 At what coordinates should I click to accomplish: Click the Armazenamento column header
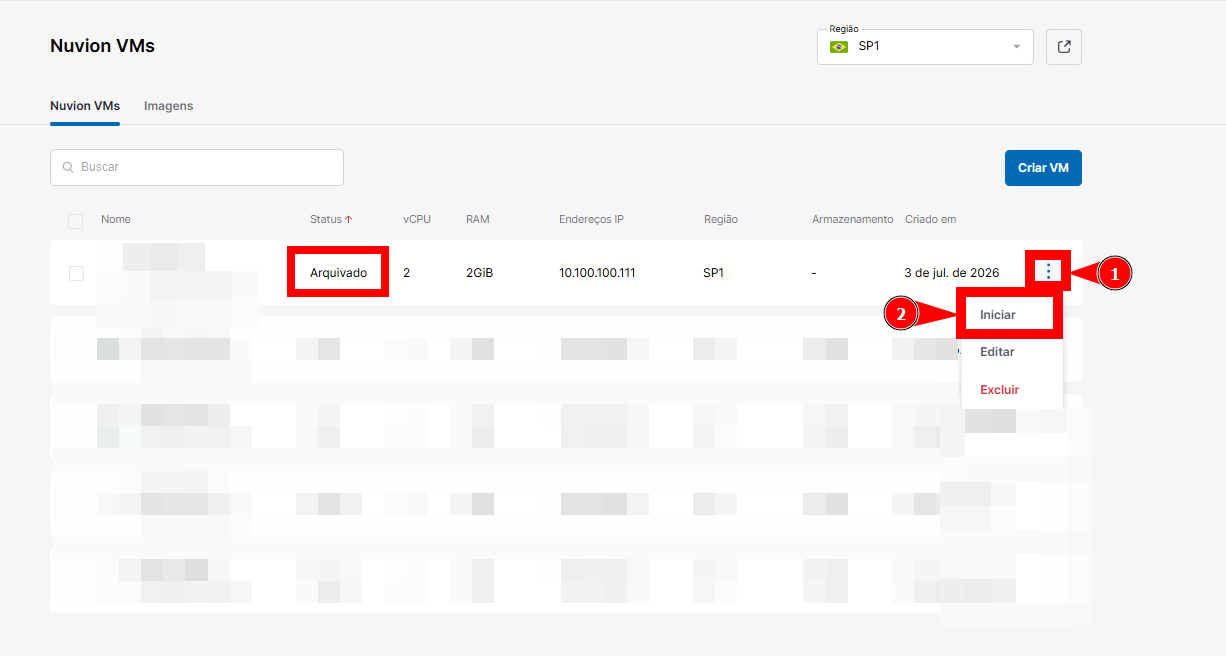coord(852,219)
